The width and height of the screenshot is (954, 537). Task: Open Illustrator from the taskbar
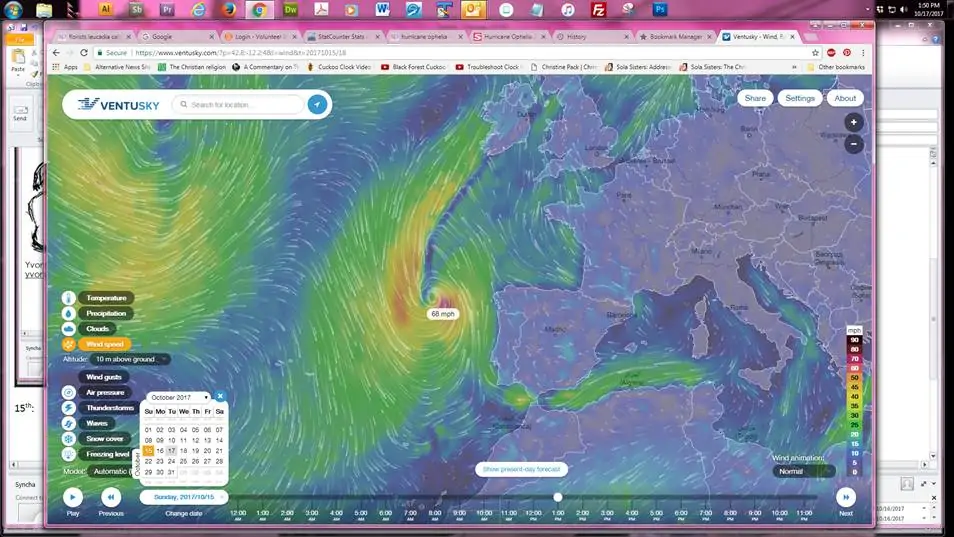click(x=105, y=9)
